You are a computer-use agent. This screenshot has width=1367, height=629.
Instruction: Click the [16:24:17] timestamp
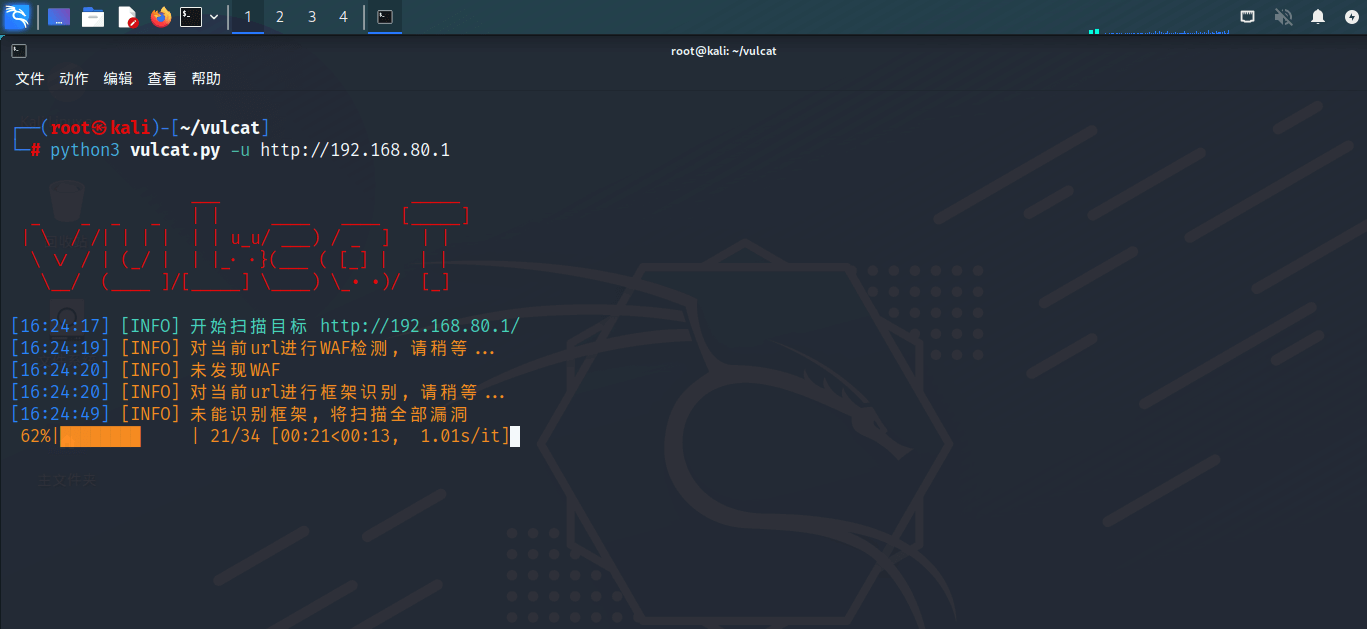[60, 326]
